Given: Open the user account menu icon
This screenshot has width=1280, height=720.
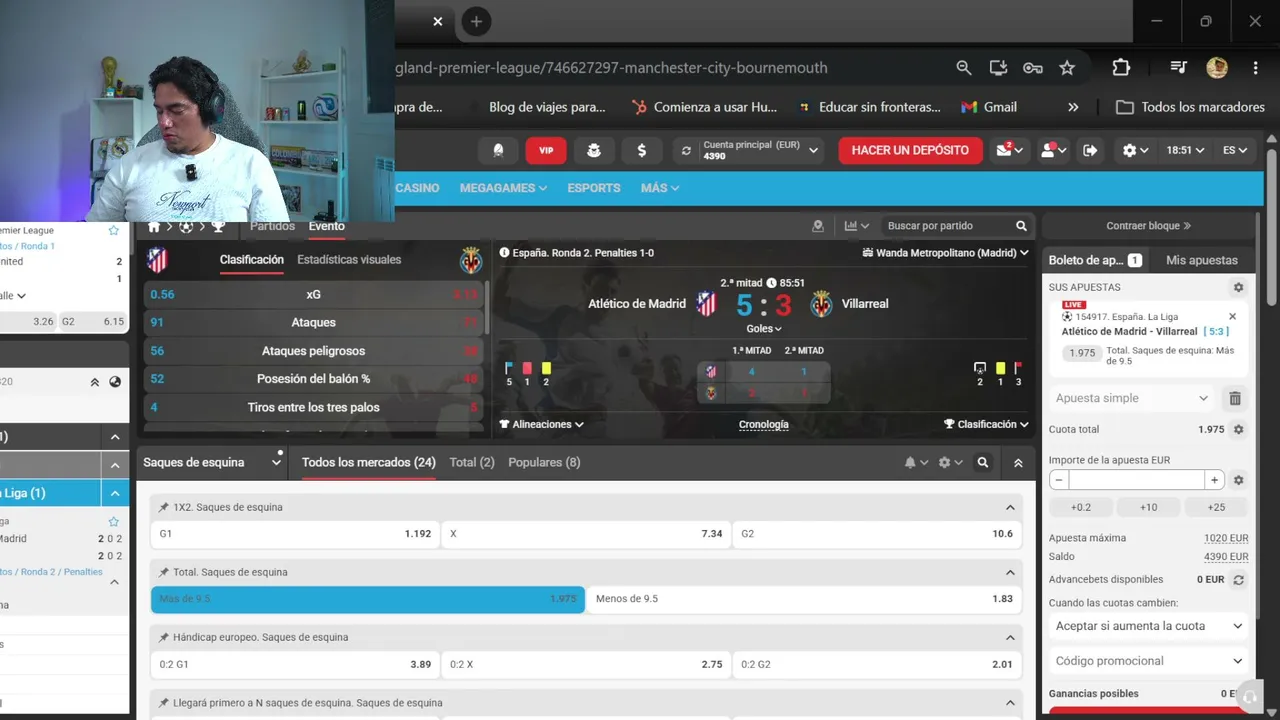Looking at the screenshot, I should tap(1053, 150).
